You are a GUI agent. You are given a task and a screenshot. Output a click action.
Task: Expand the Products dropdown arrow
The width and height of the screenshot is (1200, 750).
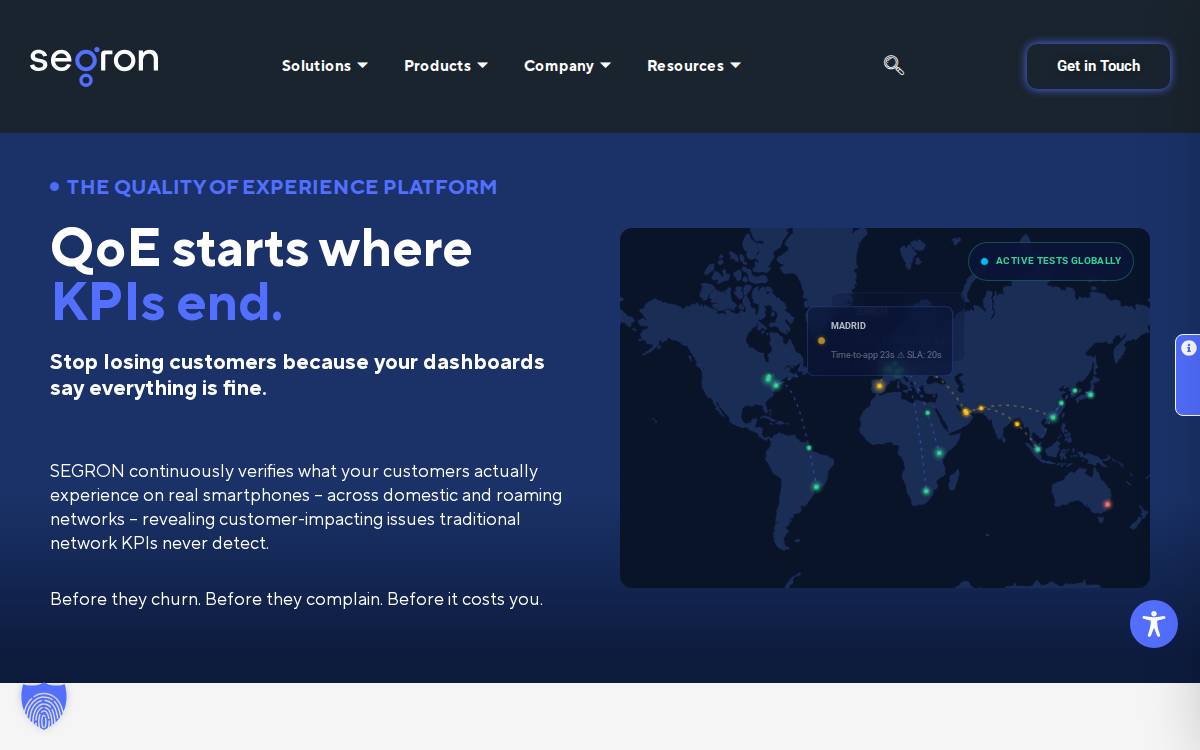coord(482,66)
